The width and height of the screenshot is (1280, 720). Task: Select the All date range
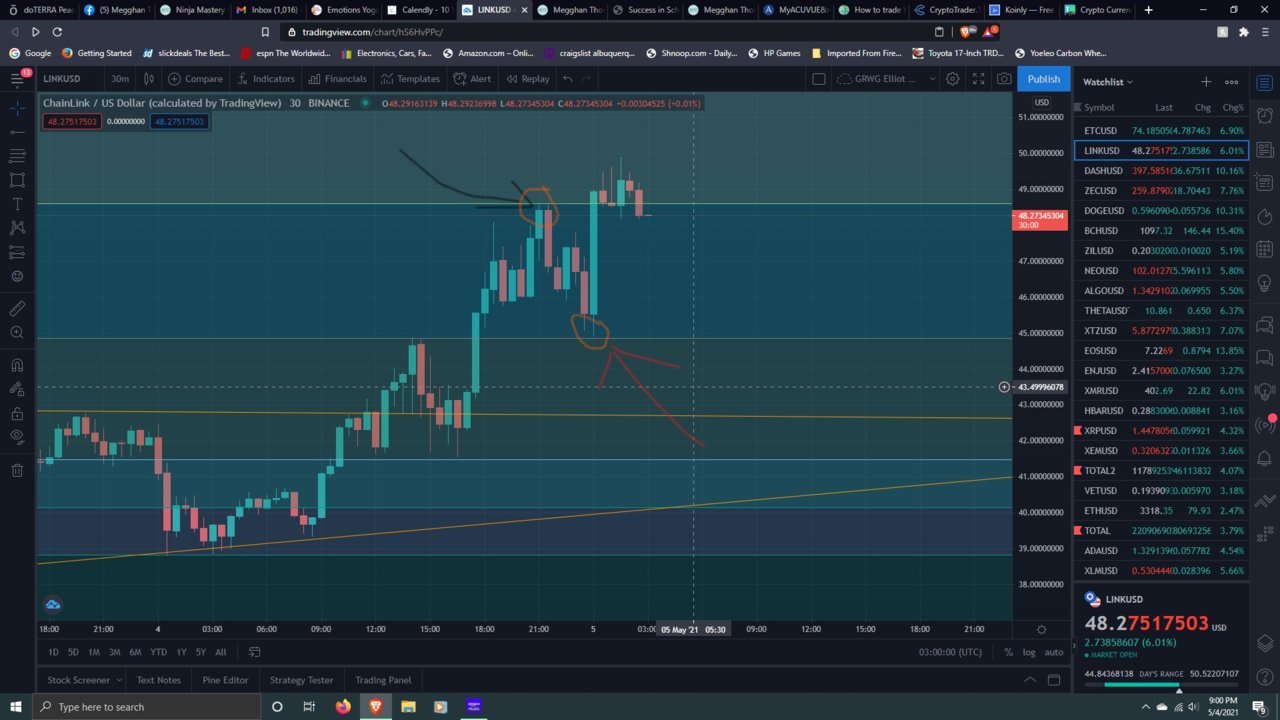220,652
